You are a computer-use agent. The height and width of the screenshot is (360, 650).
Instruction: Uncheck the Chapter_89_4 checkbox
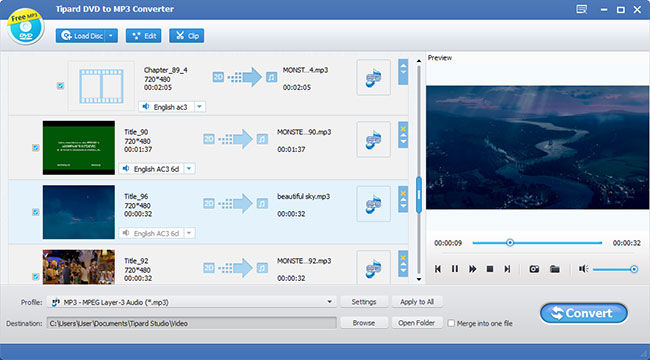point(60,86)
